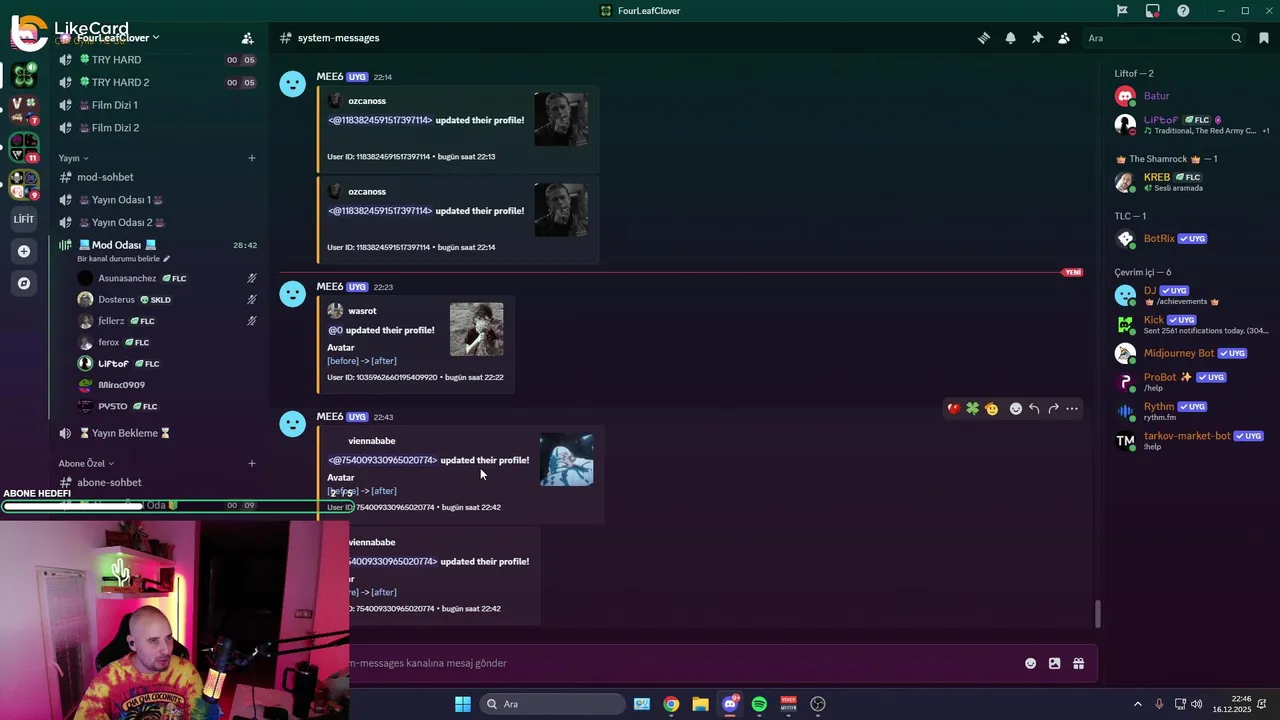Open the inbox flag icon in title bar
The width and height of the screenshot is (1280, 720).
click(x=1123, y=11)
